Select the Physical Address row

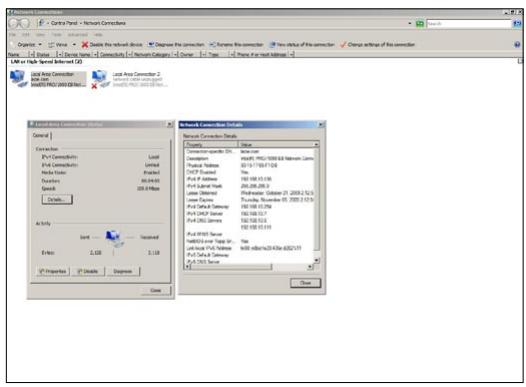click(x=249, y=165)
